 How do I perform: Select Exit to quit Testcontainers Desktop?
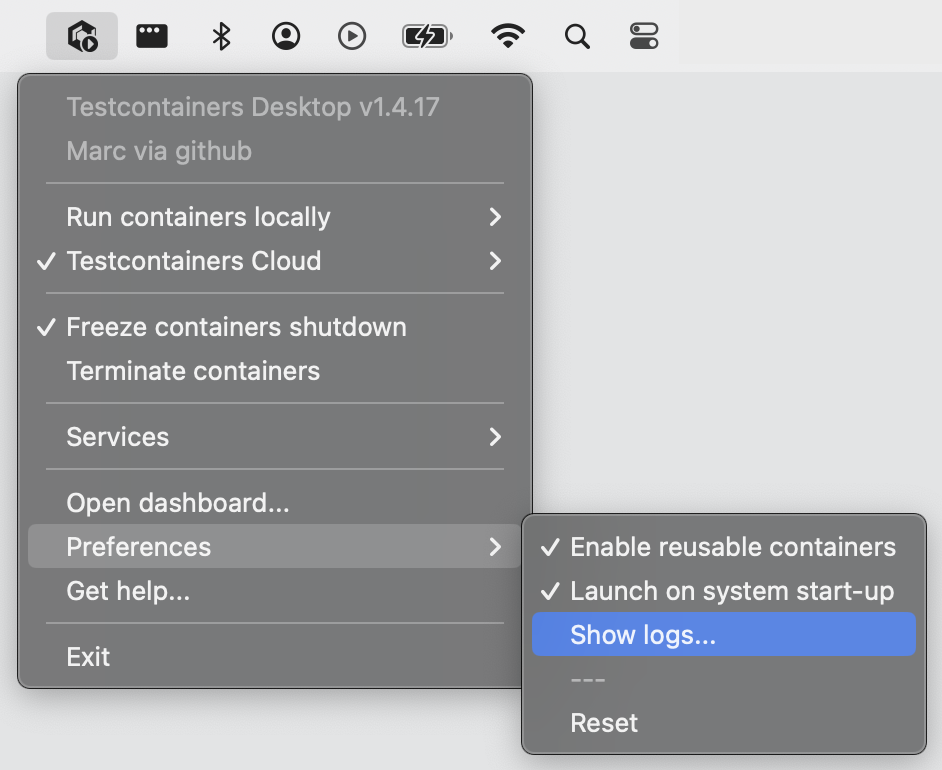[88, 656]
